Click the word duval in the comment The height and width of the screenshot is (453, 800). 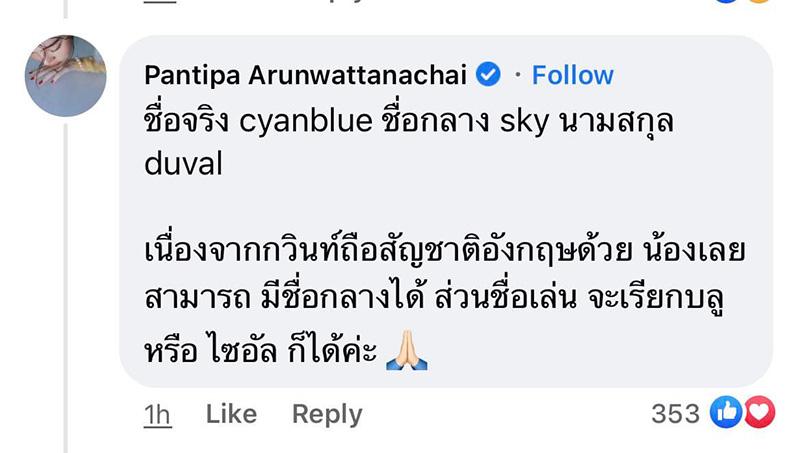182,163
